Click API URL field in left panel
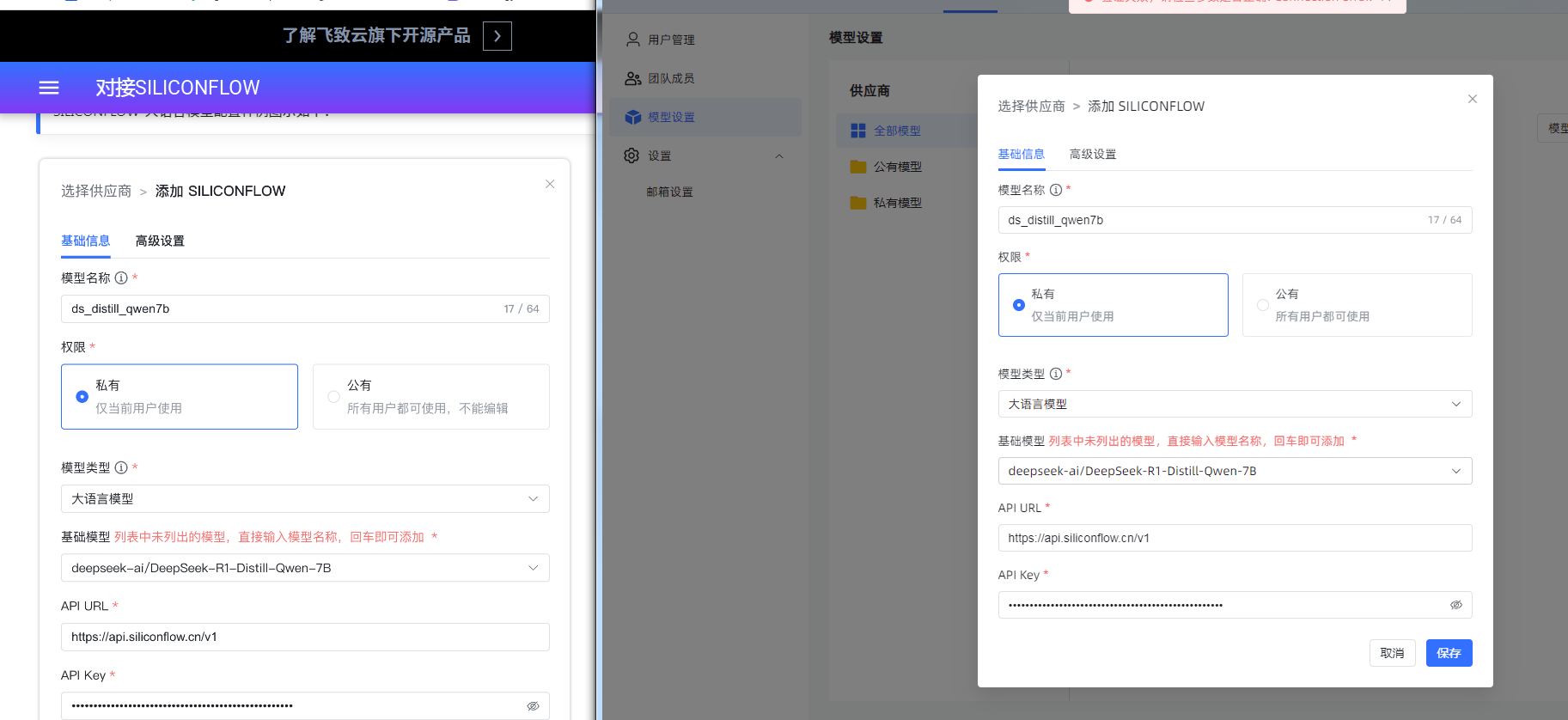The height and width of the screenshot is (720, 1568). tap(305, 637)
